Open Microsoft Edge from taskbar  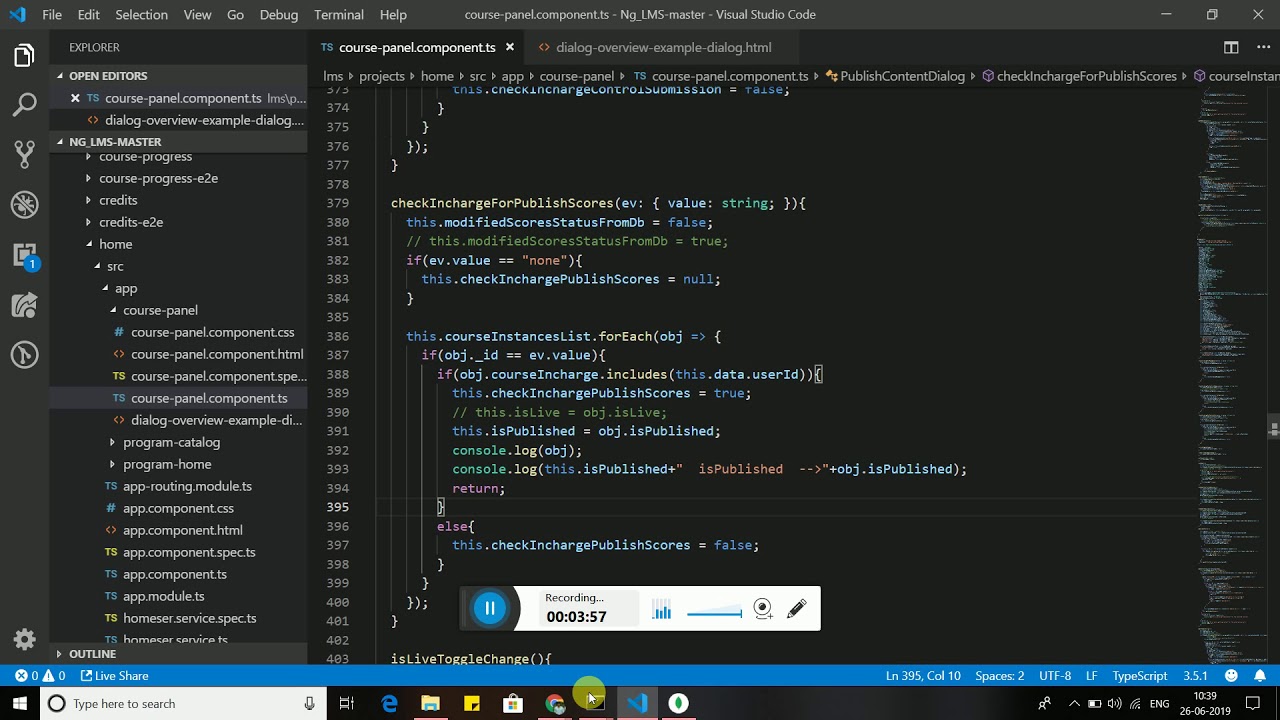[x=389, y=704]
